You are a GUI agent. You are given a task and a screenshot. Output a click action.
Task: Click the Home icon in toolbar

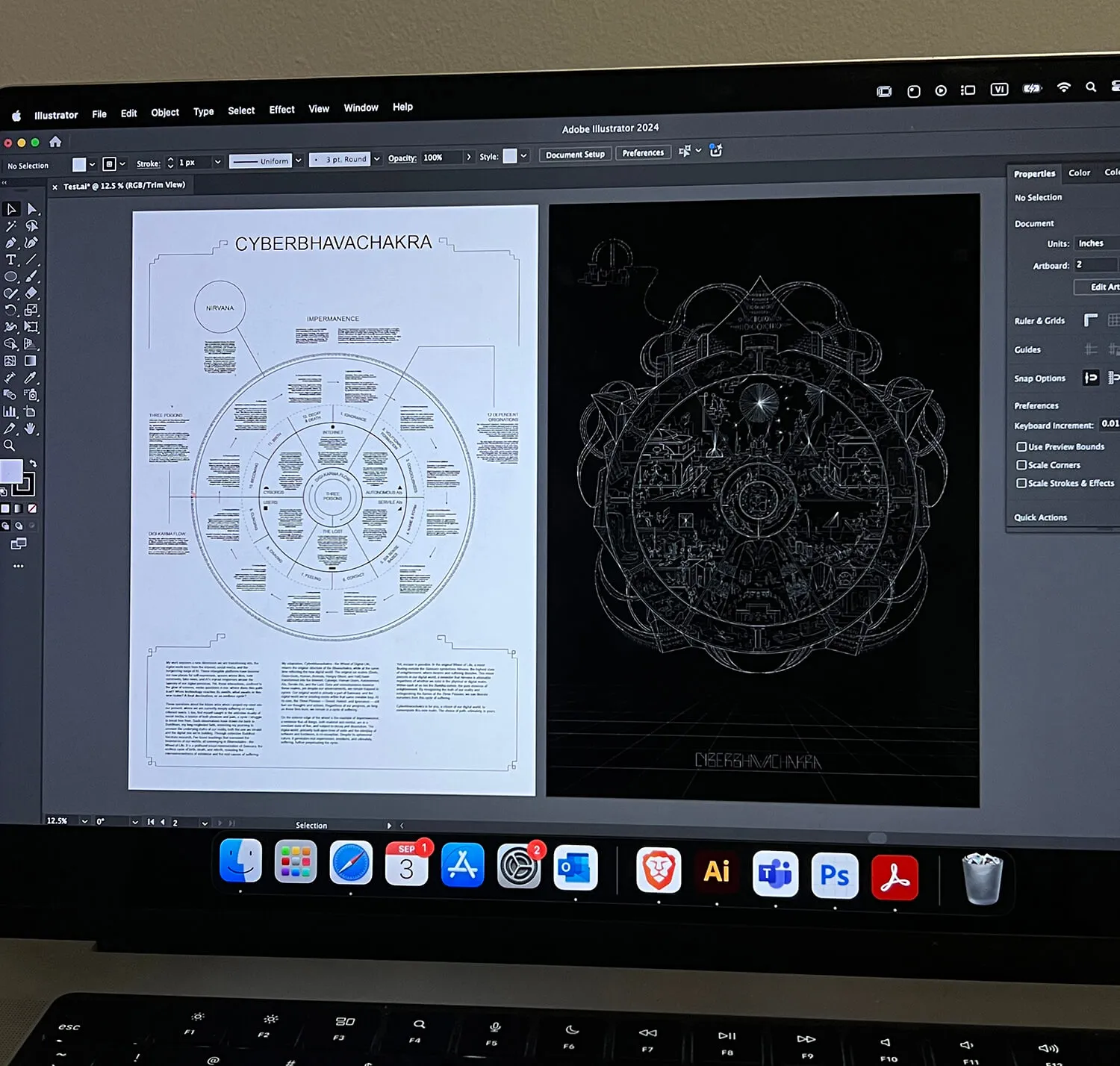(x=55, y=141)
